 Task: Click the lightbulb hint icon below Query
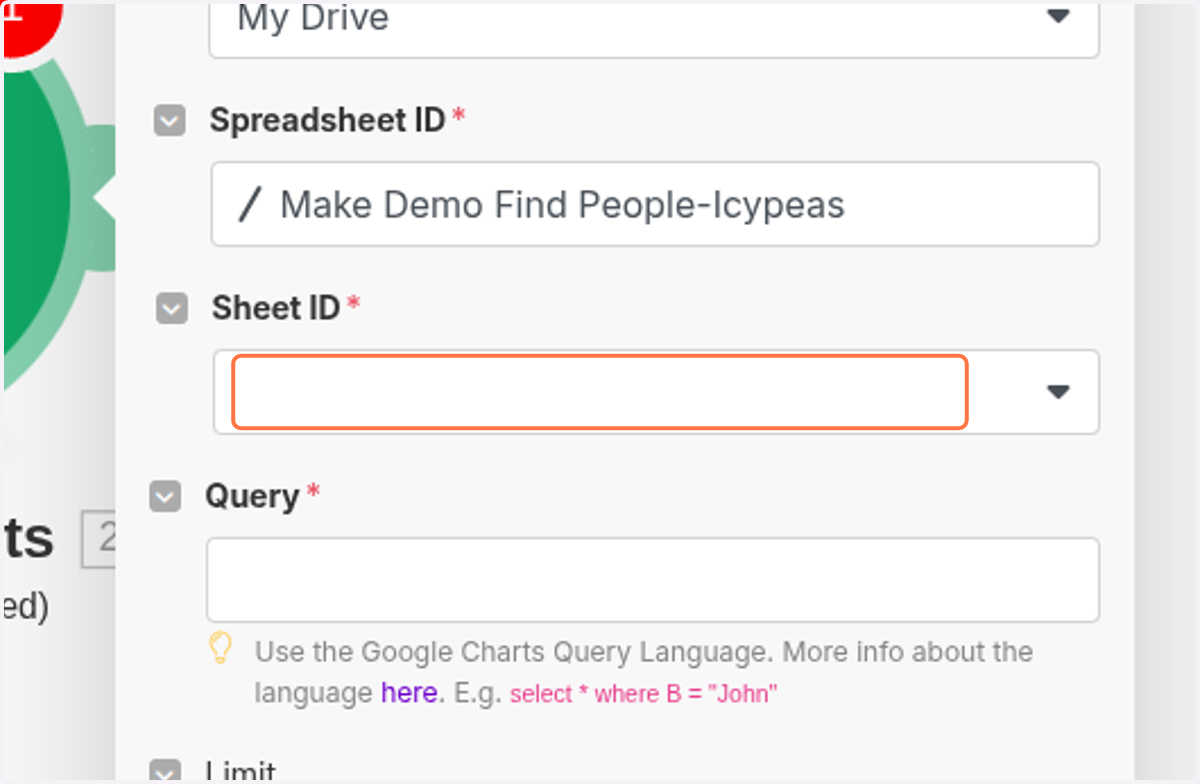coord(220,649)
